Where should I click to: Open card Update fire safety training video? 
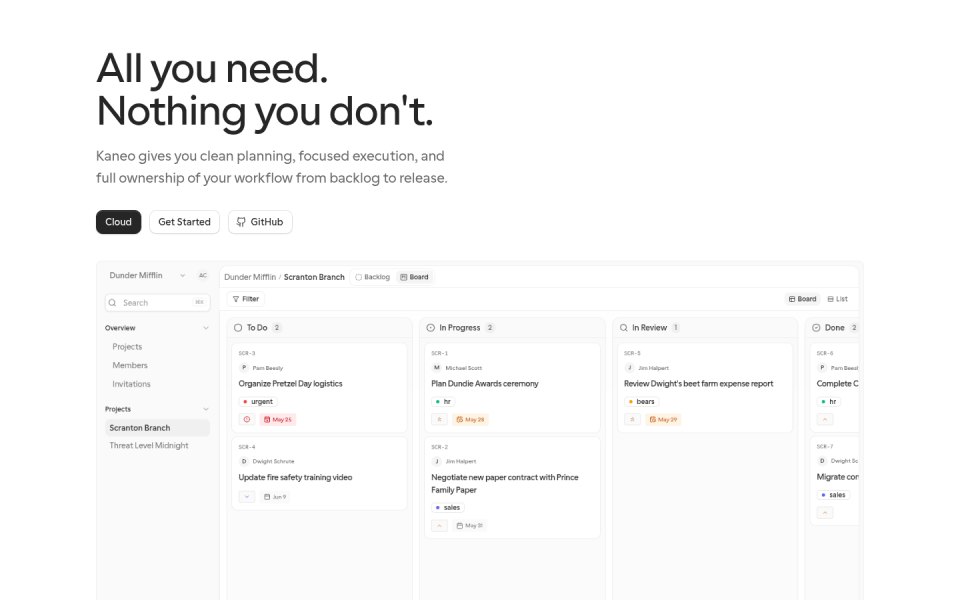(319, 473)
